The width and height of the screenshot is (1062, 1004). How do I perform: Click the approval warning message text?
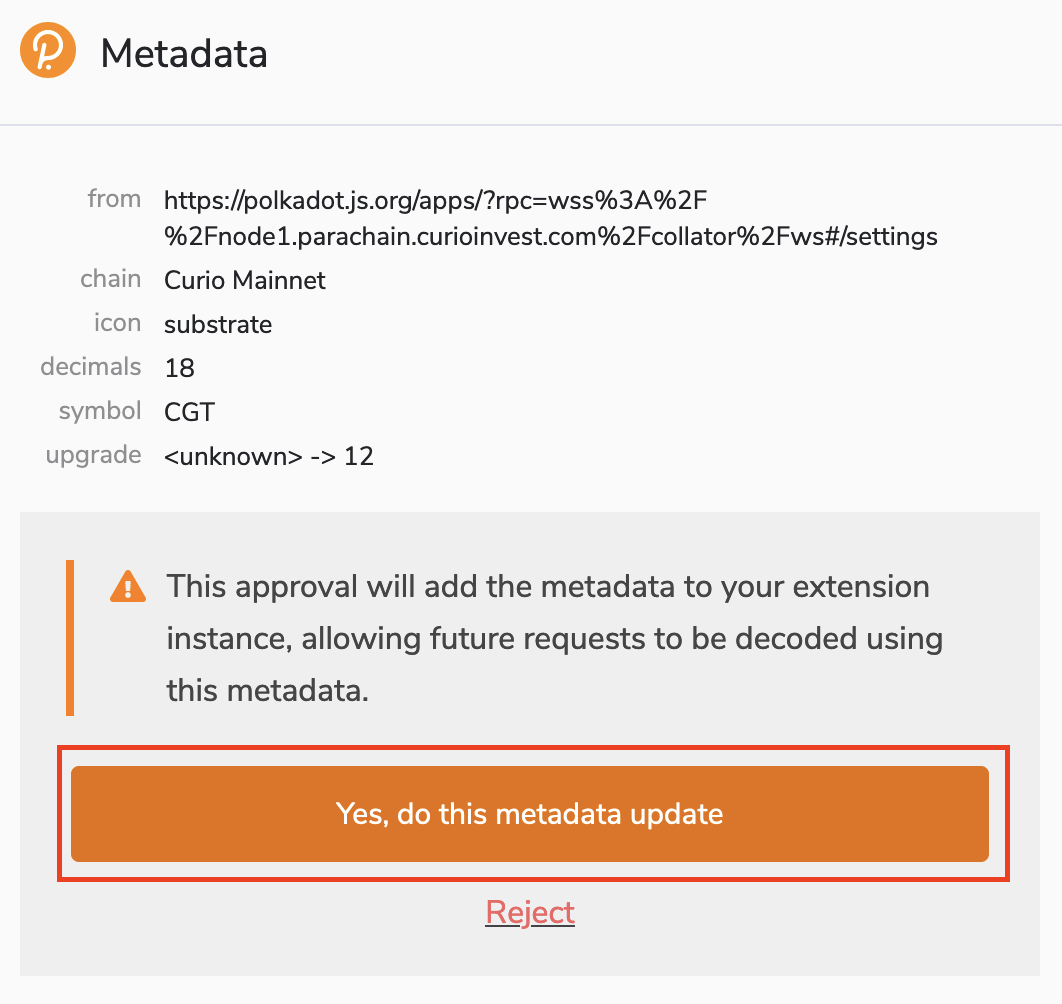(x=555, y=638)
